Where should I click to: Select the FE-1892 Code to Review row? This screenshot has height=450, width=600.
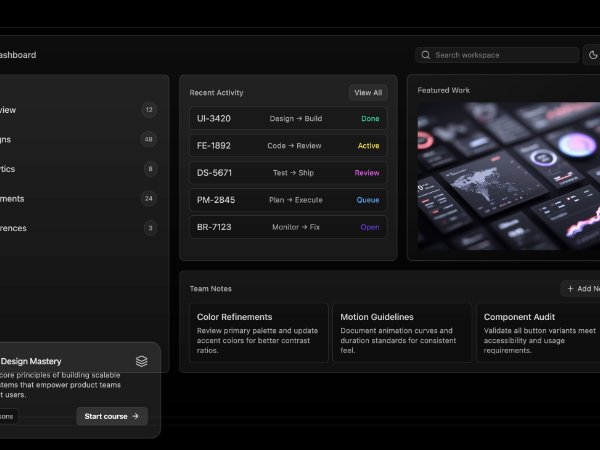[288, 146]
